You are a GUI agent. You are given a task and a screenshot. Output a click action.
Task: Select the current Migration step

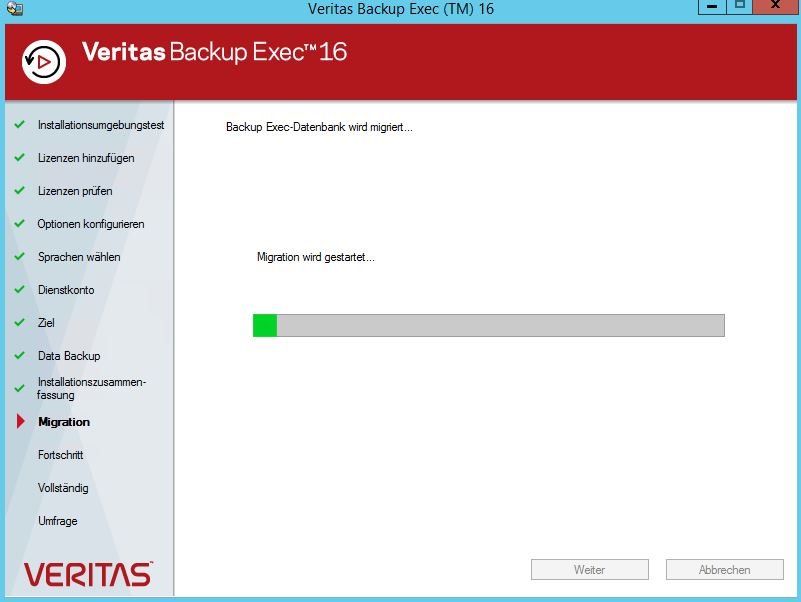64,422
